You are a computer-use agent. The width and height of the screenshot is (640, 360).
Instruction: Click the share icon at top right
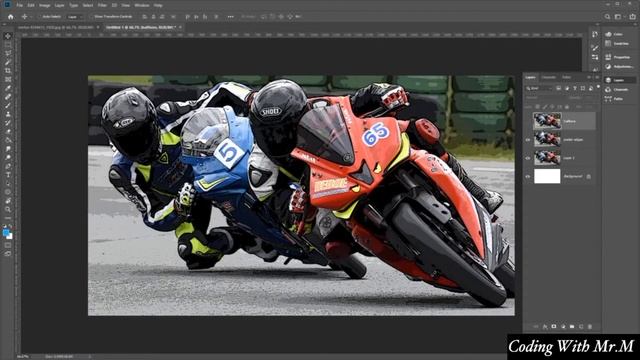point(633,17)
